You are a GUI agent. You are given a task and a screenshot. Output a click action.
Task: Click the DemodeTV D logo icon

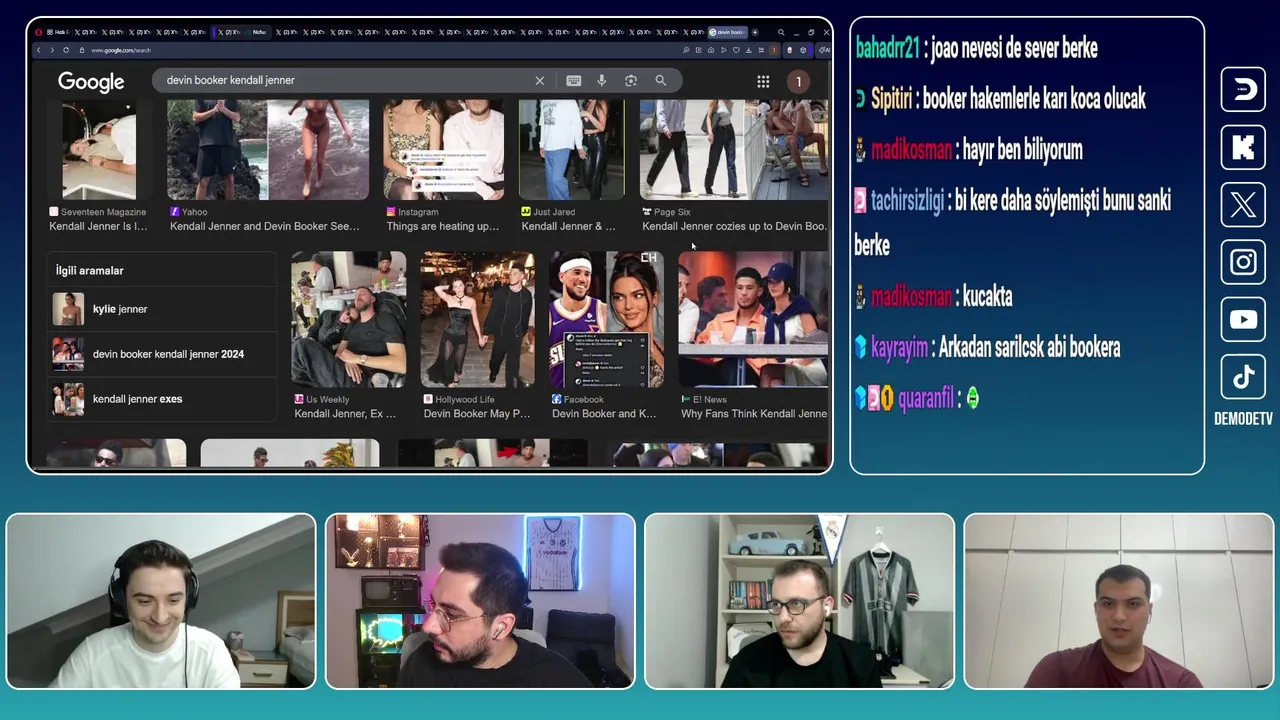click(1243, 89)
